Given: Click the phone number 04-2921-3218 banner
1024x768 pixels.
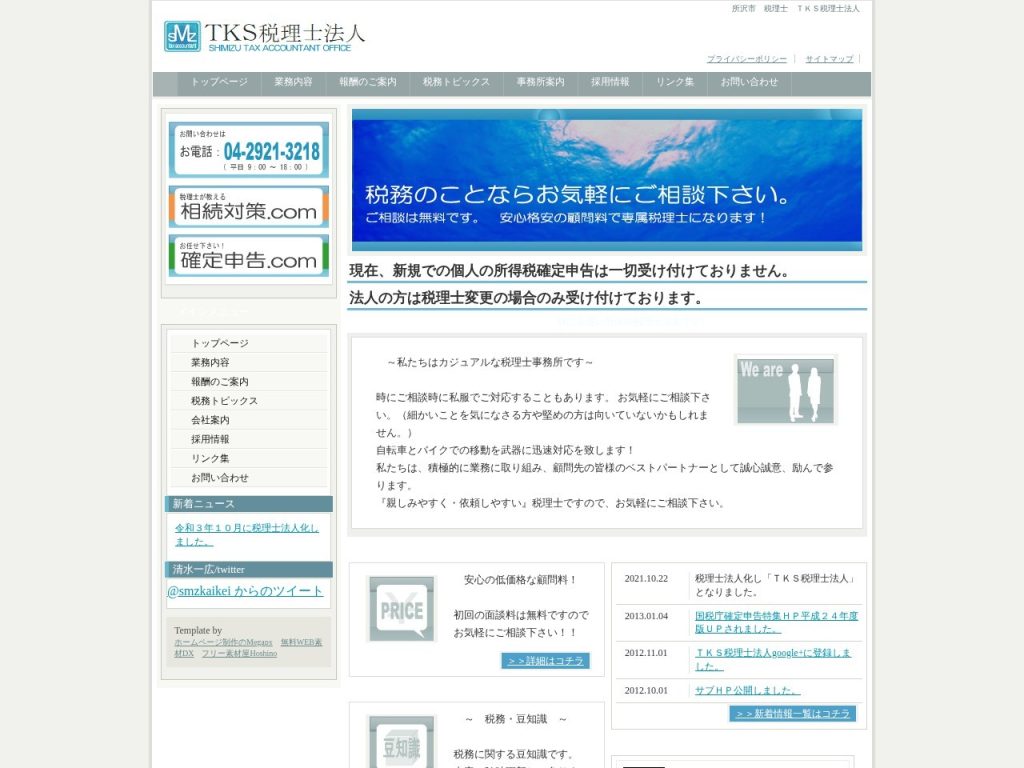Looking at the screenshot, I should pyautogui.click(x=248, y=150).
